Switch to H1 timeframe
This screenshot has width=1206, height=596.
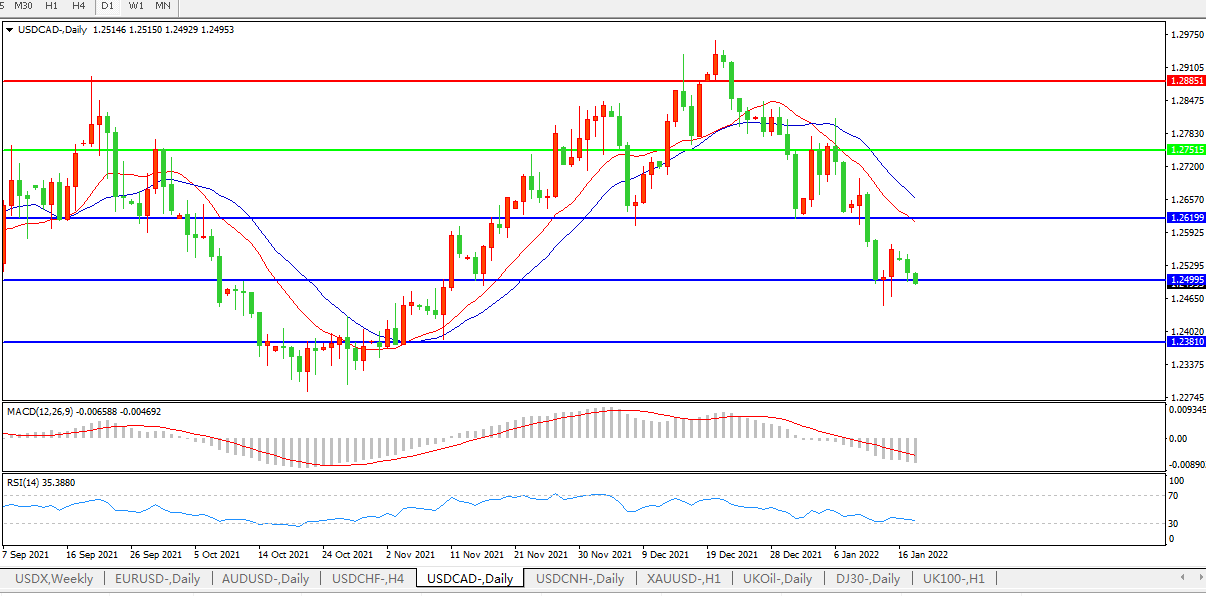[x=52, y=6]
